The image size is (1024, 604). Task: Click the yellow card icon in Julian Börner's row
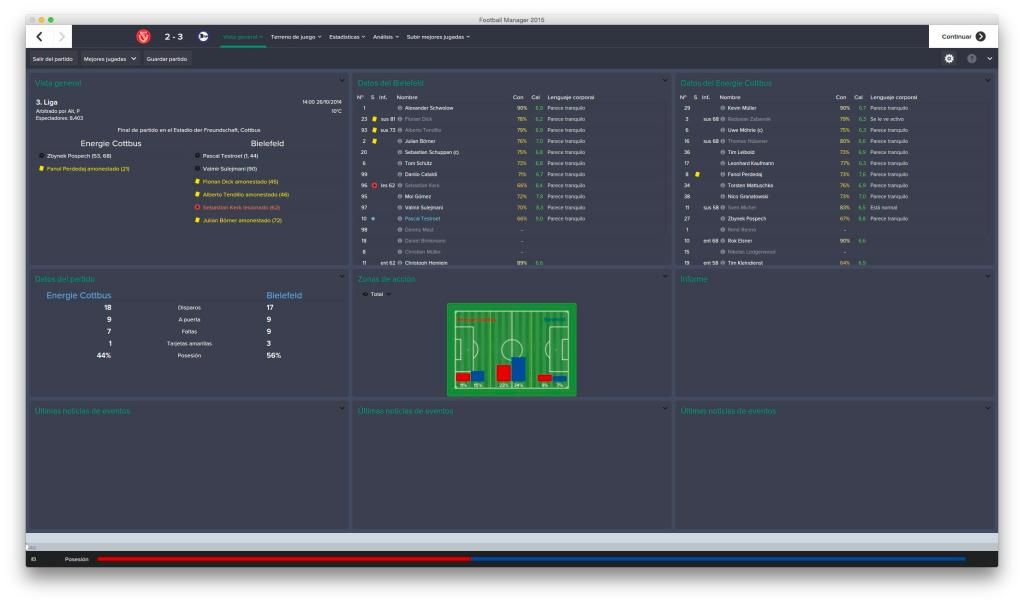(x=374, y=141)
